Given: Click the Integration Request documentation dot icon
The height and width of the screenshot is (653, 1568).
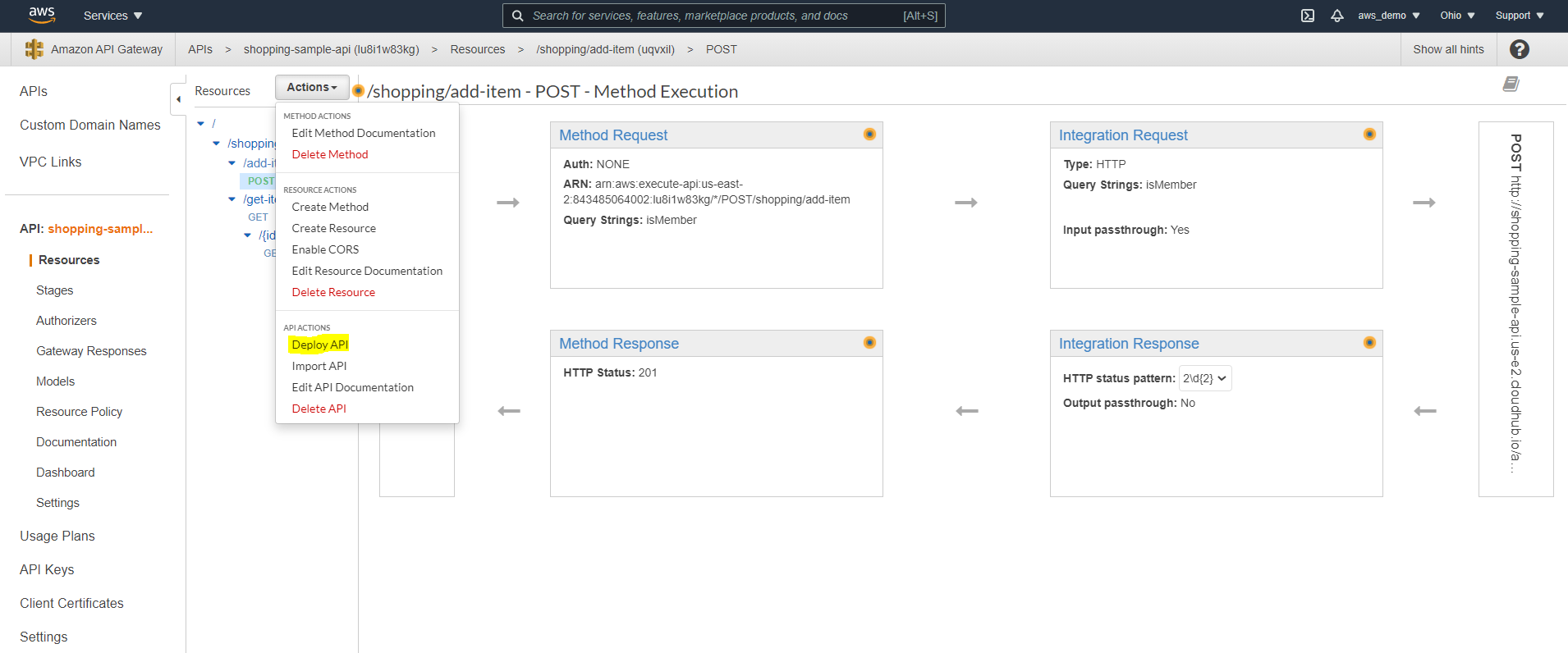Looking at the screenshot, I should [1369, 135].
